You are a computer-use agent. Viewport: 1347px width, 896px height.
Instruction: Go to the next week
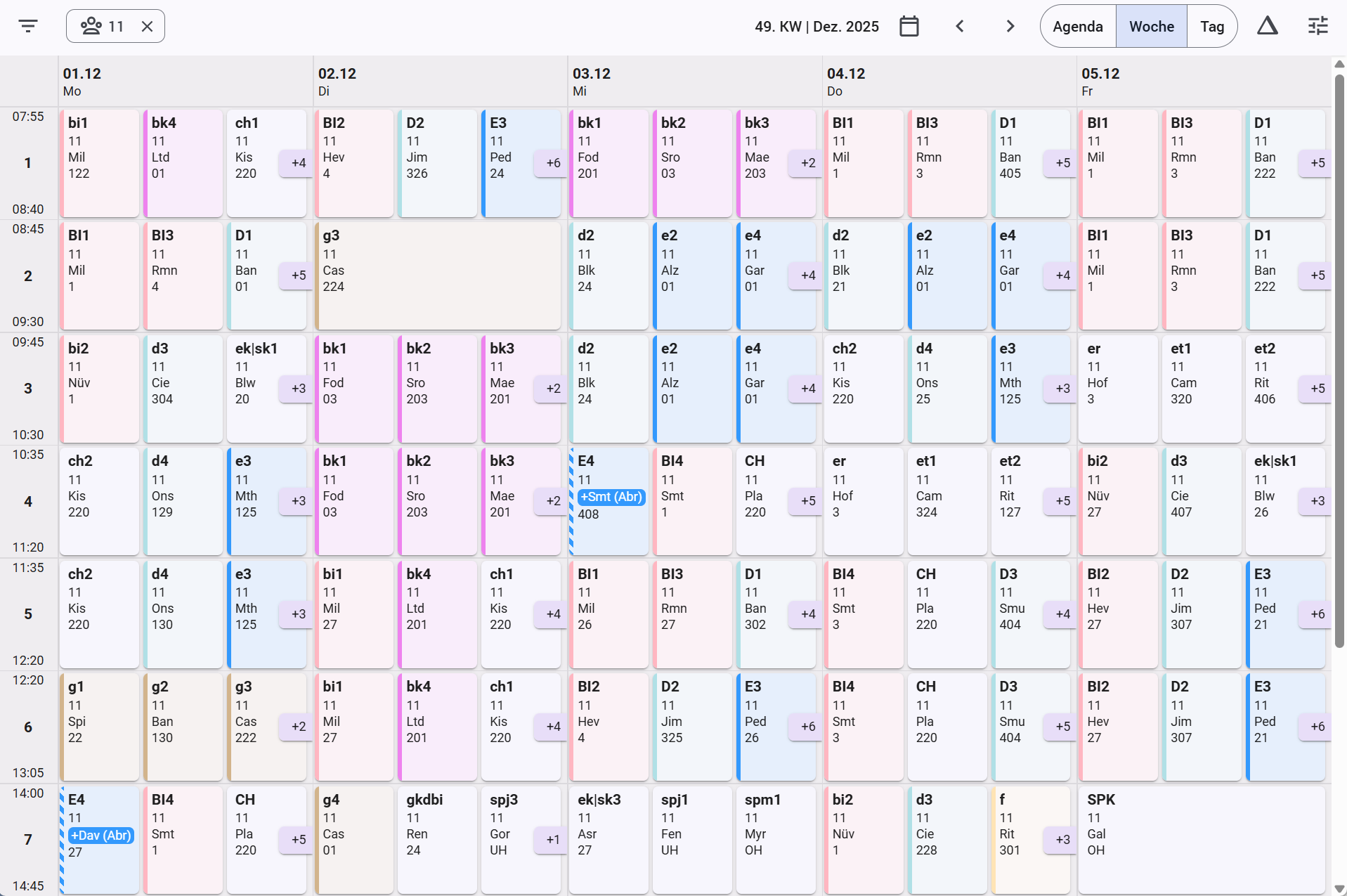point(1010,27)
